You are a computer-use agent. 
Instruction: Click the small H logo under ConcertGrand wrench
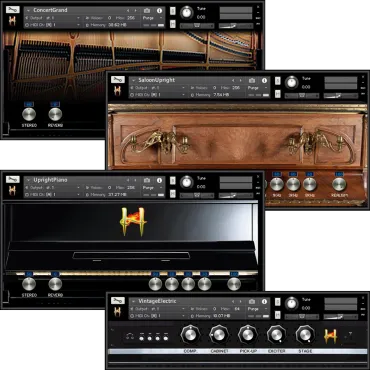(x=12, y=21)
